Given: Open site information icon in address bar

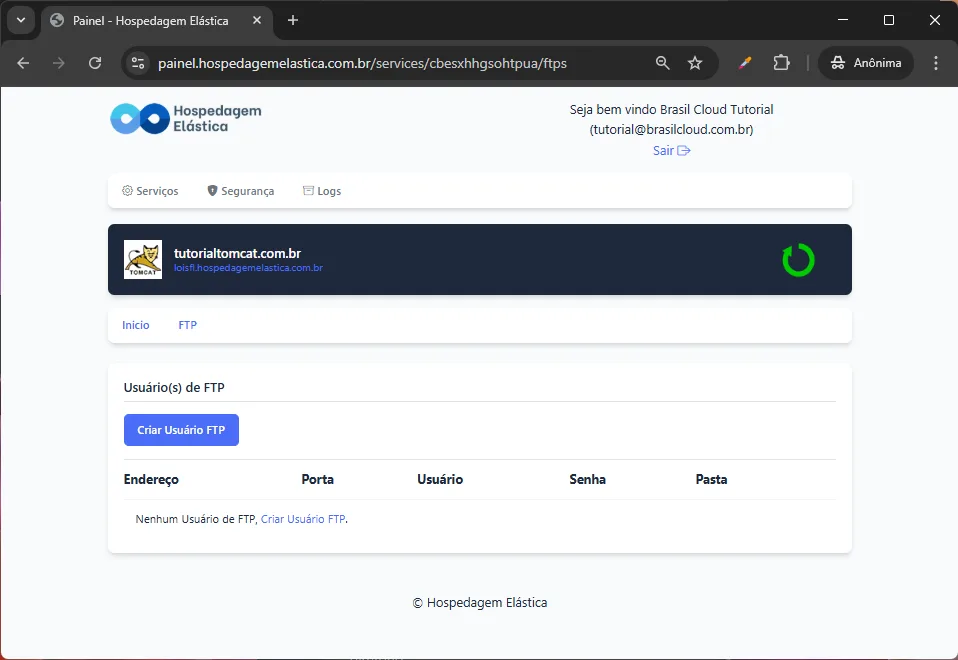Looking at the screenshot, I should click(x=138, y=63).
